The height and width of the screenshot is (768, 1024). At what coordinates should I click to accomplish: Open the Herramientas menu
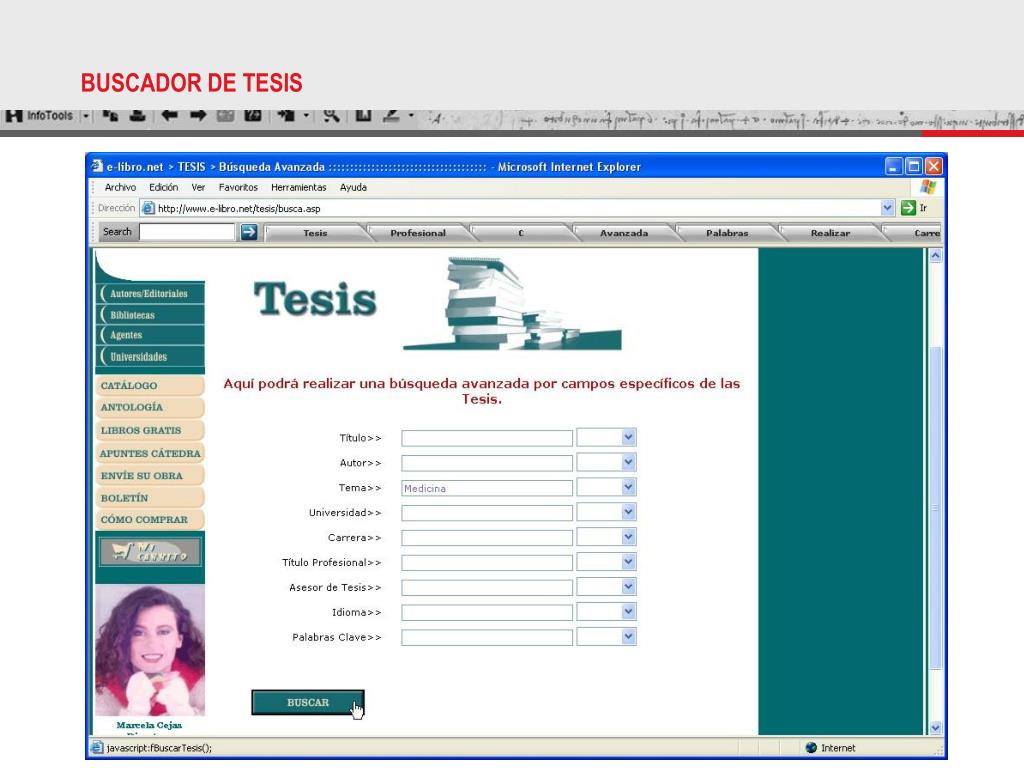pyautogui.click(x=299, y=187)
